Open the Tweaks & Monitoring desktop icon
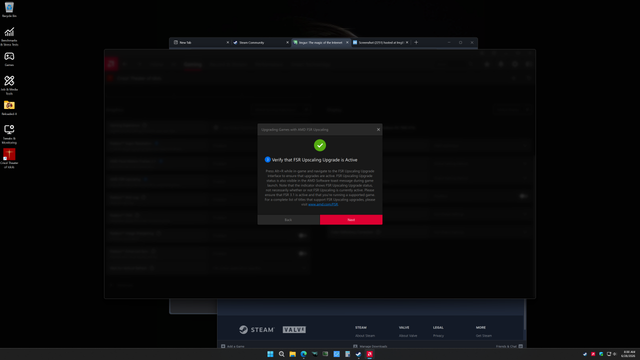The width and height of the screenshot is (640, 360). pos(9,134)
